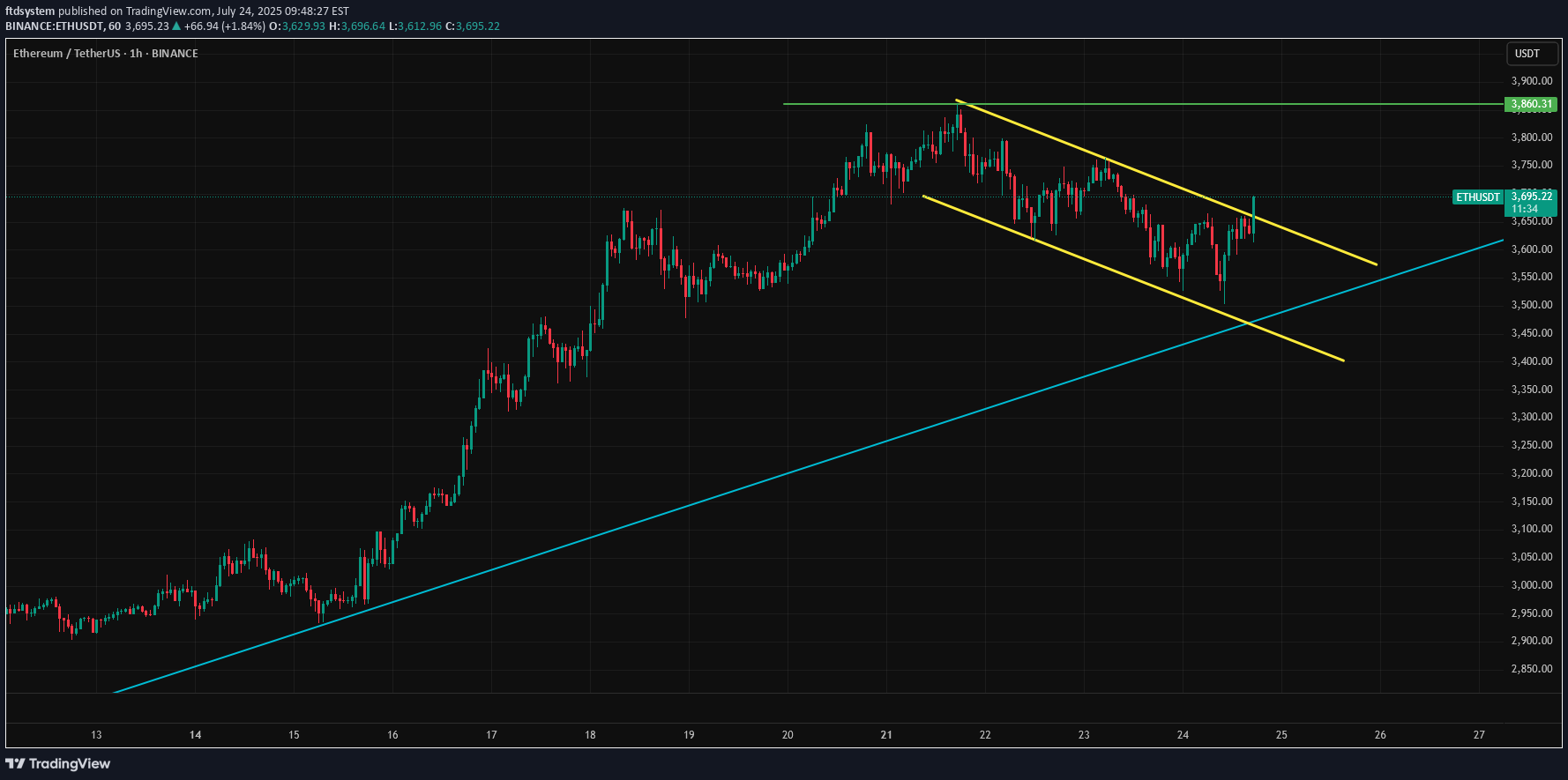Click the close value C:3,695.22

click(473, 26)
